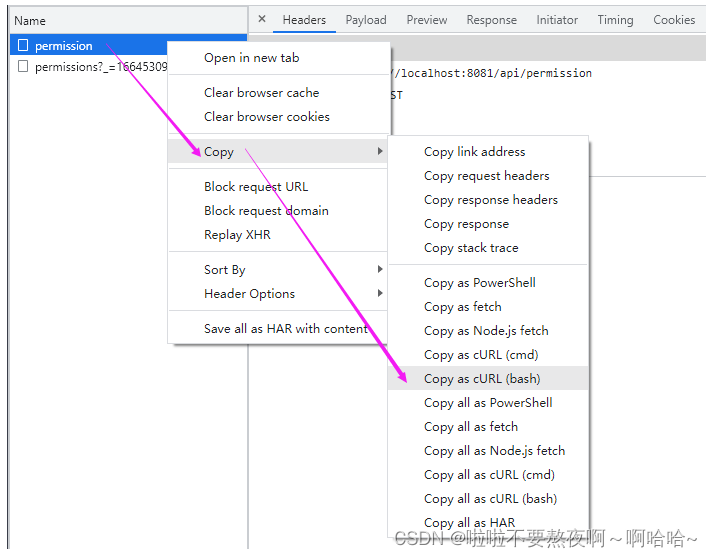
Task: Choose Copy as cURL (bash)
Action: [488, 379]
